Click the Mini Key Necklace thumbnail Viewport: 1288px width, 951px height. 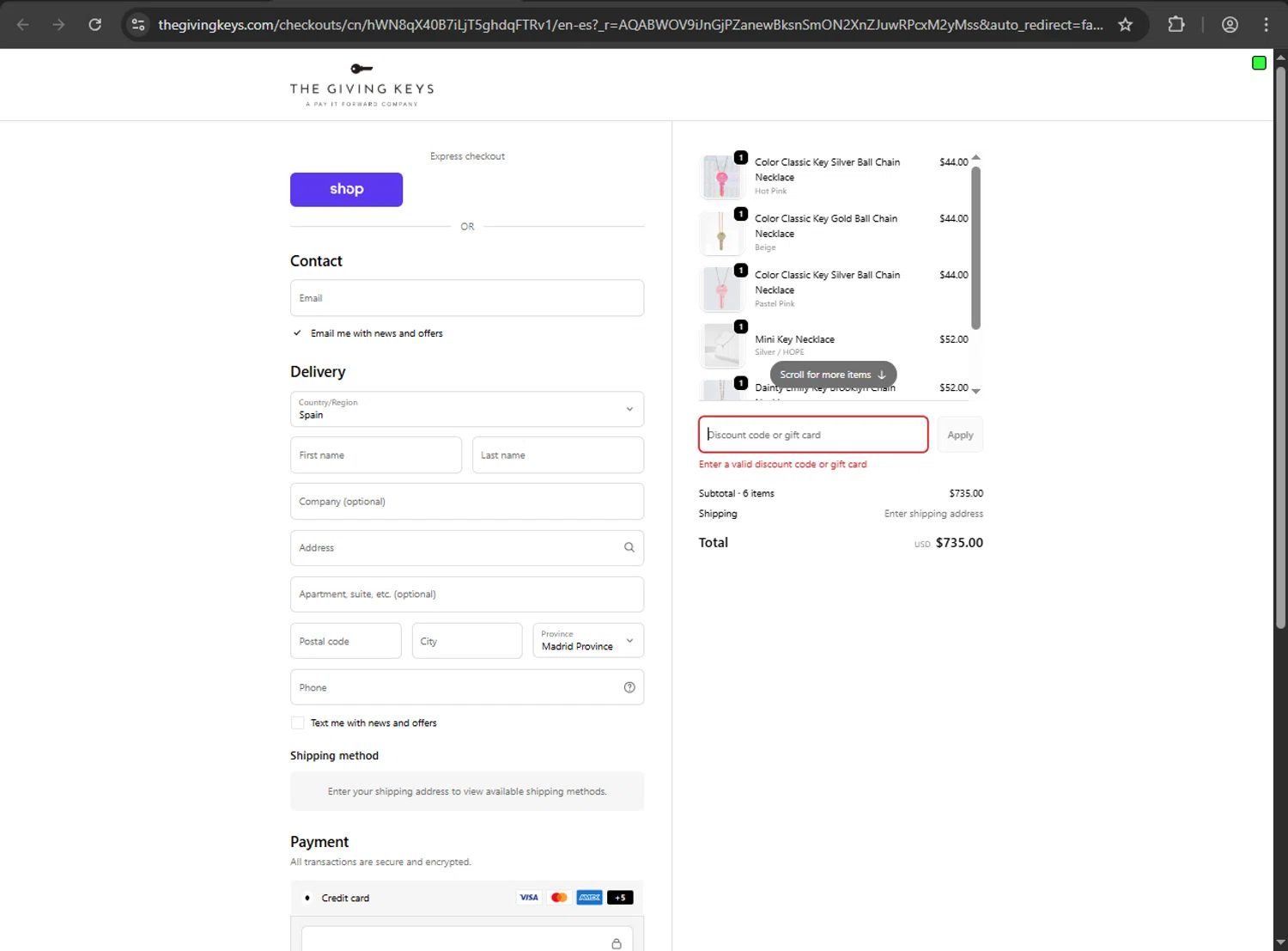coord(722,345)
